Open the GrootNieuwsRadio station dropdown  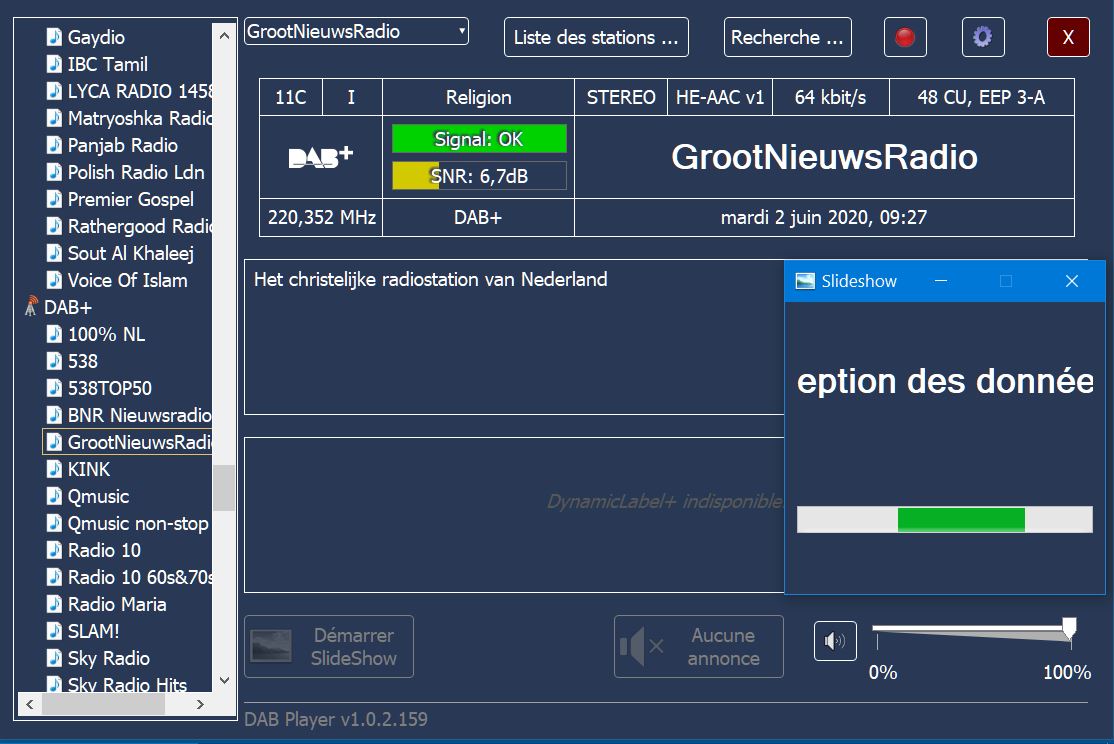point(356,31)
